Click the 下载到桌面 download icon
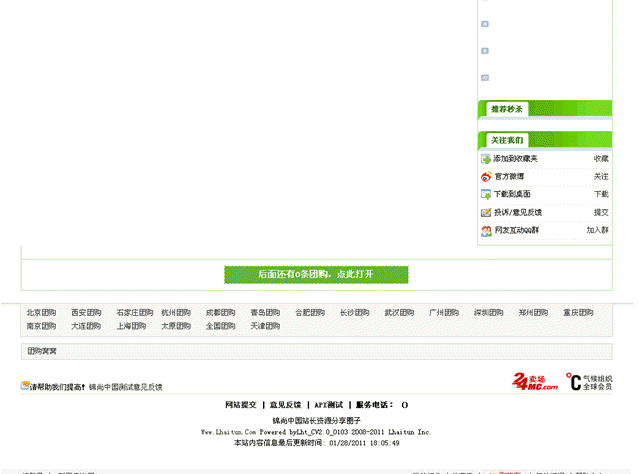Screen dimensions: 642x474 [x=486, y=194]
